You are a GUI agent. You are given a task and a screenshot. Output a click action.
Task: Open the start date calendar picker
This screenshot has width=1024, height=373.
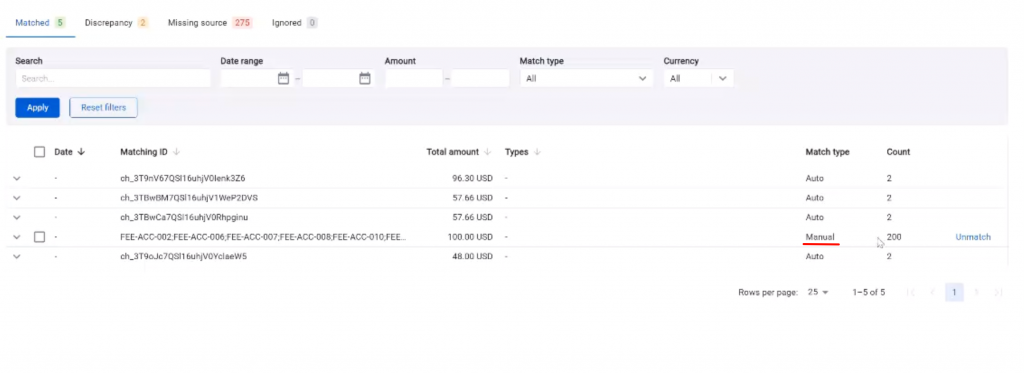point(283,78)
